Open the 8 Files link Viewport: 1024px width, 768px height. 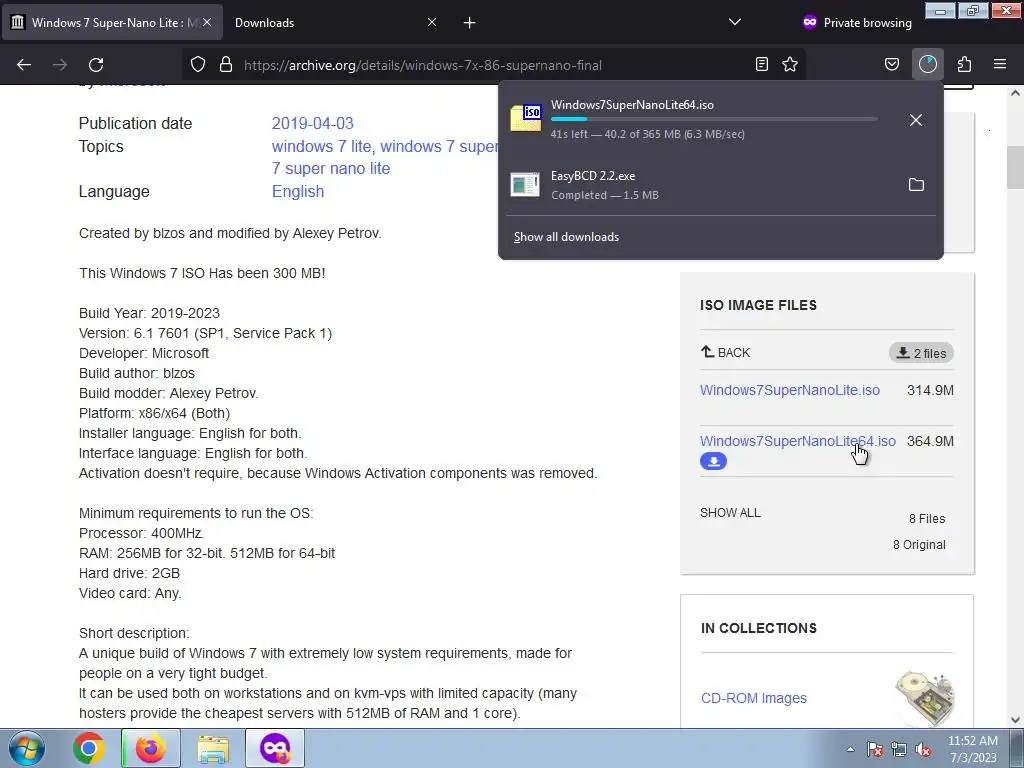pyautogui.click(x=927, y=519)
